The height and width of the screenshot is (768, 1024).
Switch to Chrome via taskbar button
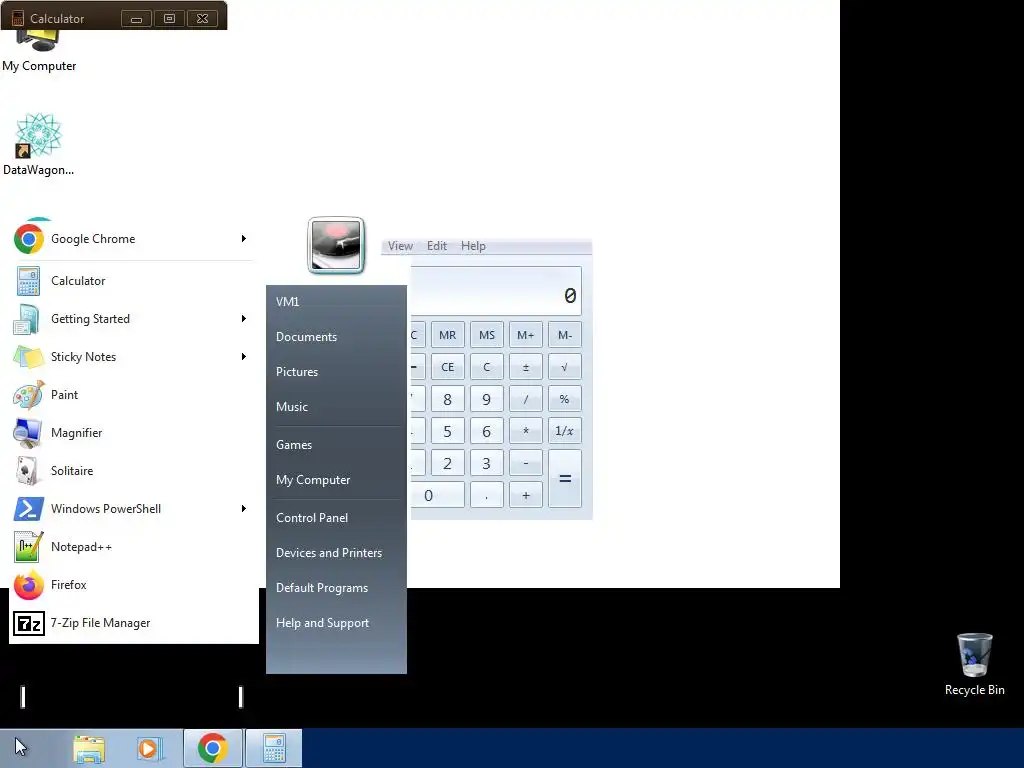213,748
